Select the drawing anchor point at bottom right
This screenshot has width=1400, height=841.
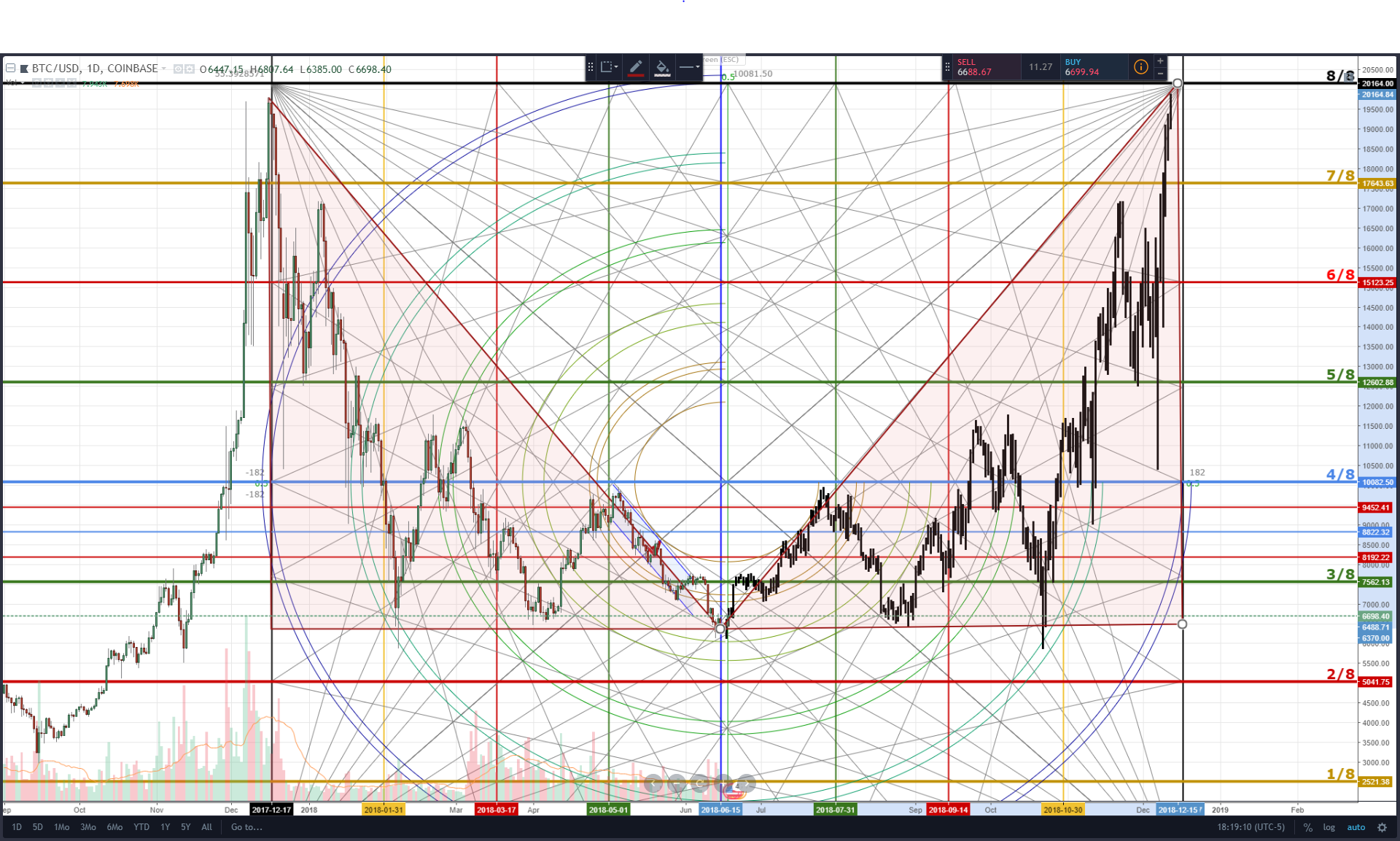coord(1182,624)
